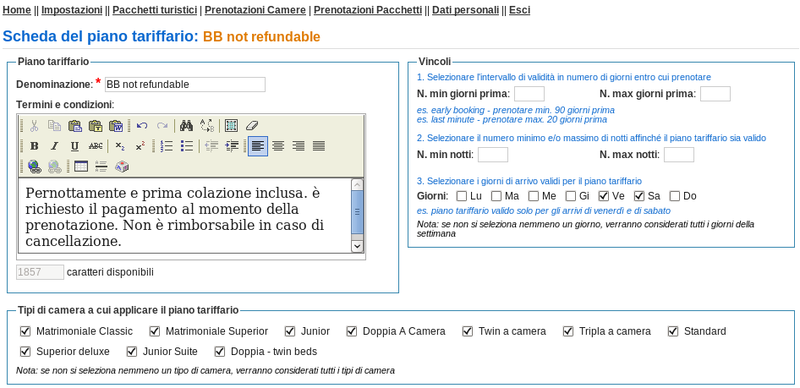Toggle bold formatting in the editor
The width and height of the screenshot is (800, 388).
point(34,147)
